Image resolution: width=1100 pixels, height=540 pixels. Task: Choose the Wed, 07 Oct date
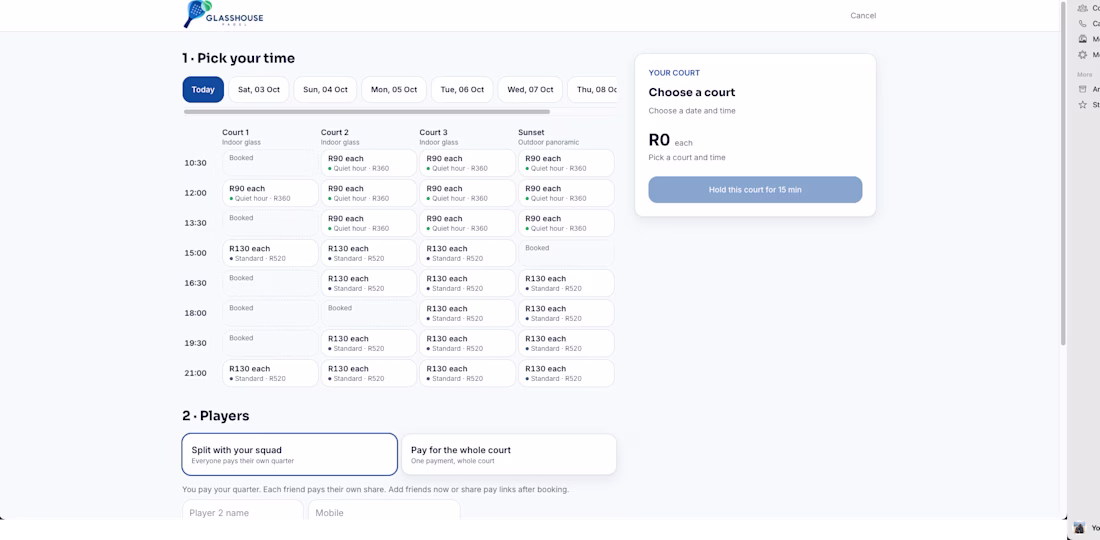pyautogui.click(x=530, y=90)
